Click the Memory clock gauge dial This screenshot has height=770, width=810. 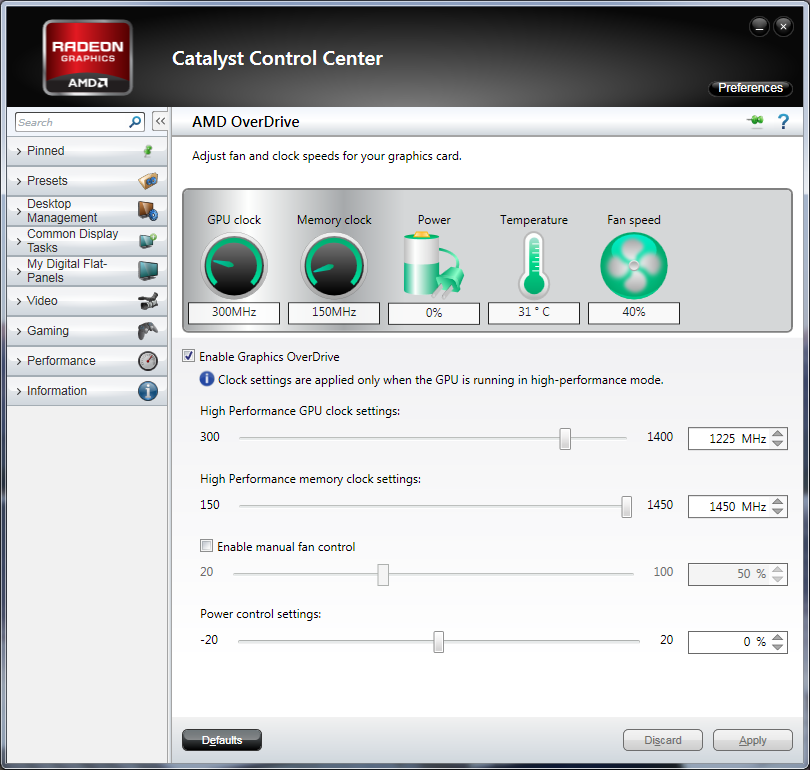pyautogui.click(x=334, y=265)
